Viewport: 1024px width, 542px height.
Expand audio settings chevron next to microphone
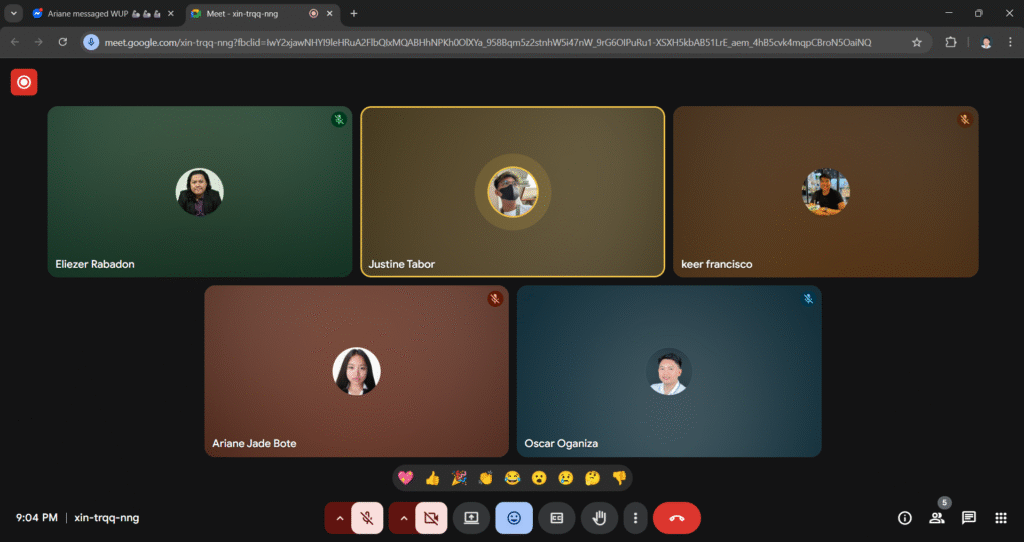[339, 518]
